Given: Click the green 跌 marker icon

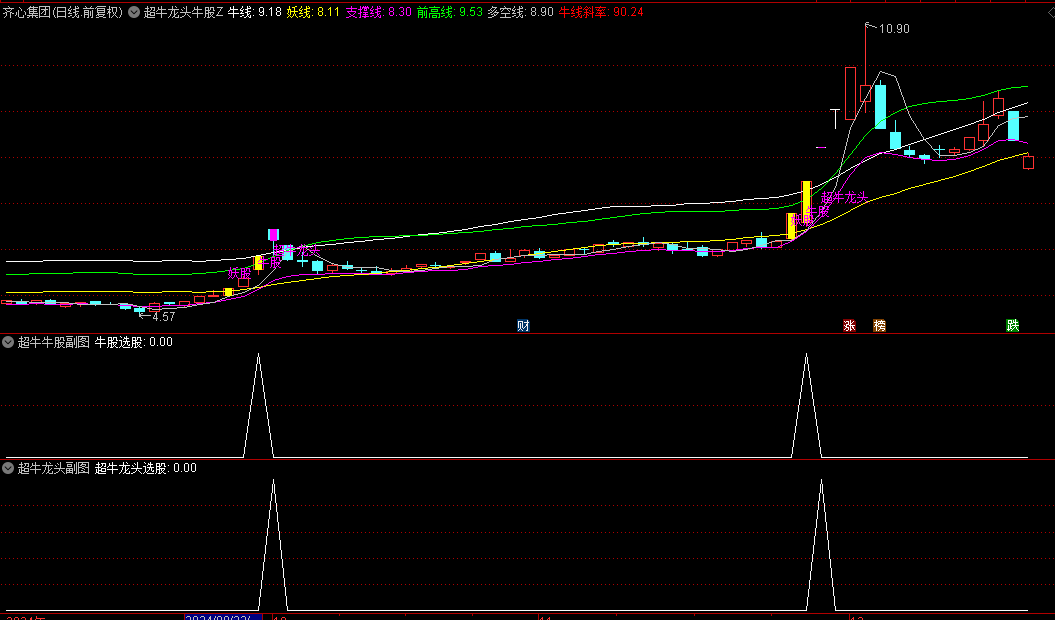Looking at the screenshot, I should click(x=1013, y=326).
